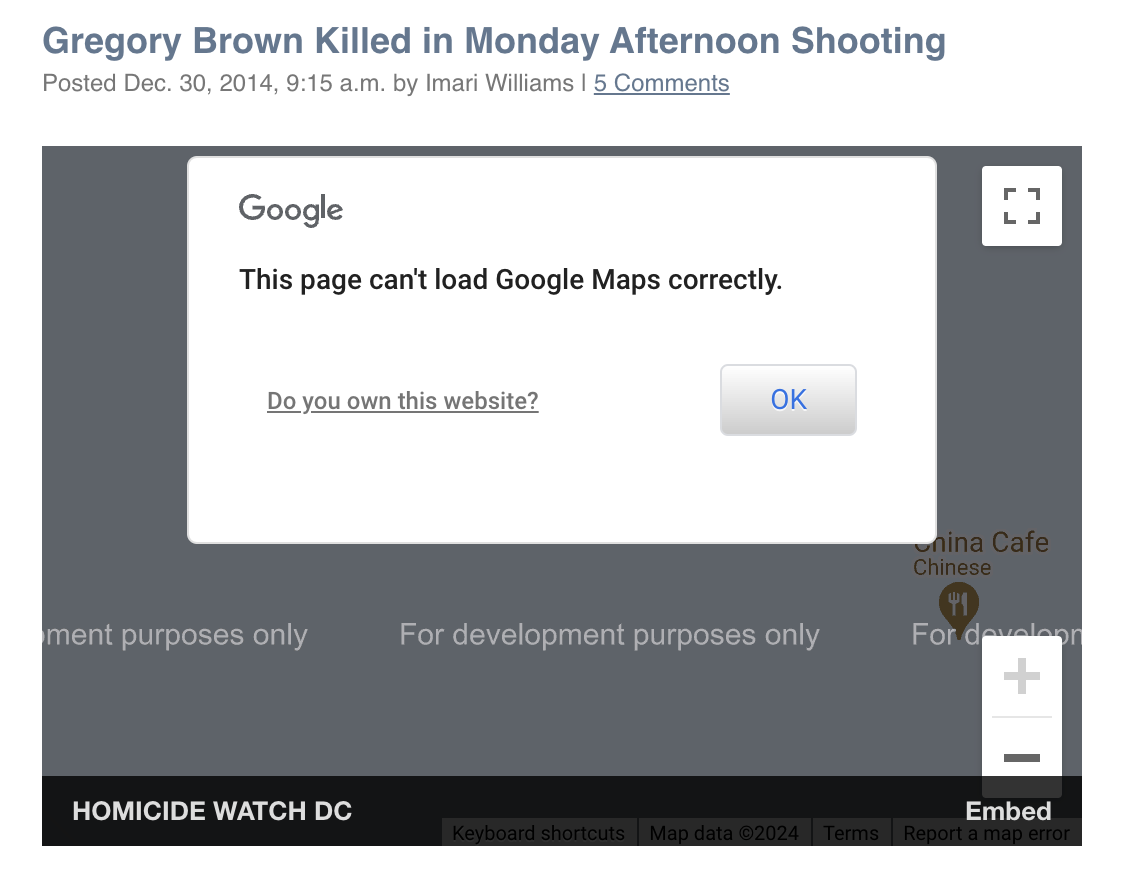The width and height of the screenshot is (1132, 890).
Task: Open the 'Do you own this website?' link
Action: point(402,401)
